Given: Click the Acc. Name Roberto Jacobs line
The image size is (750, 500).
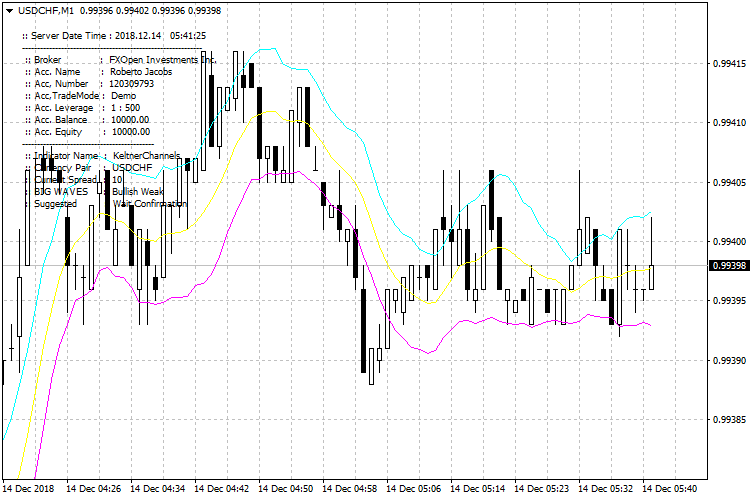Looking at the screenshot, I should click(98, 72).
